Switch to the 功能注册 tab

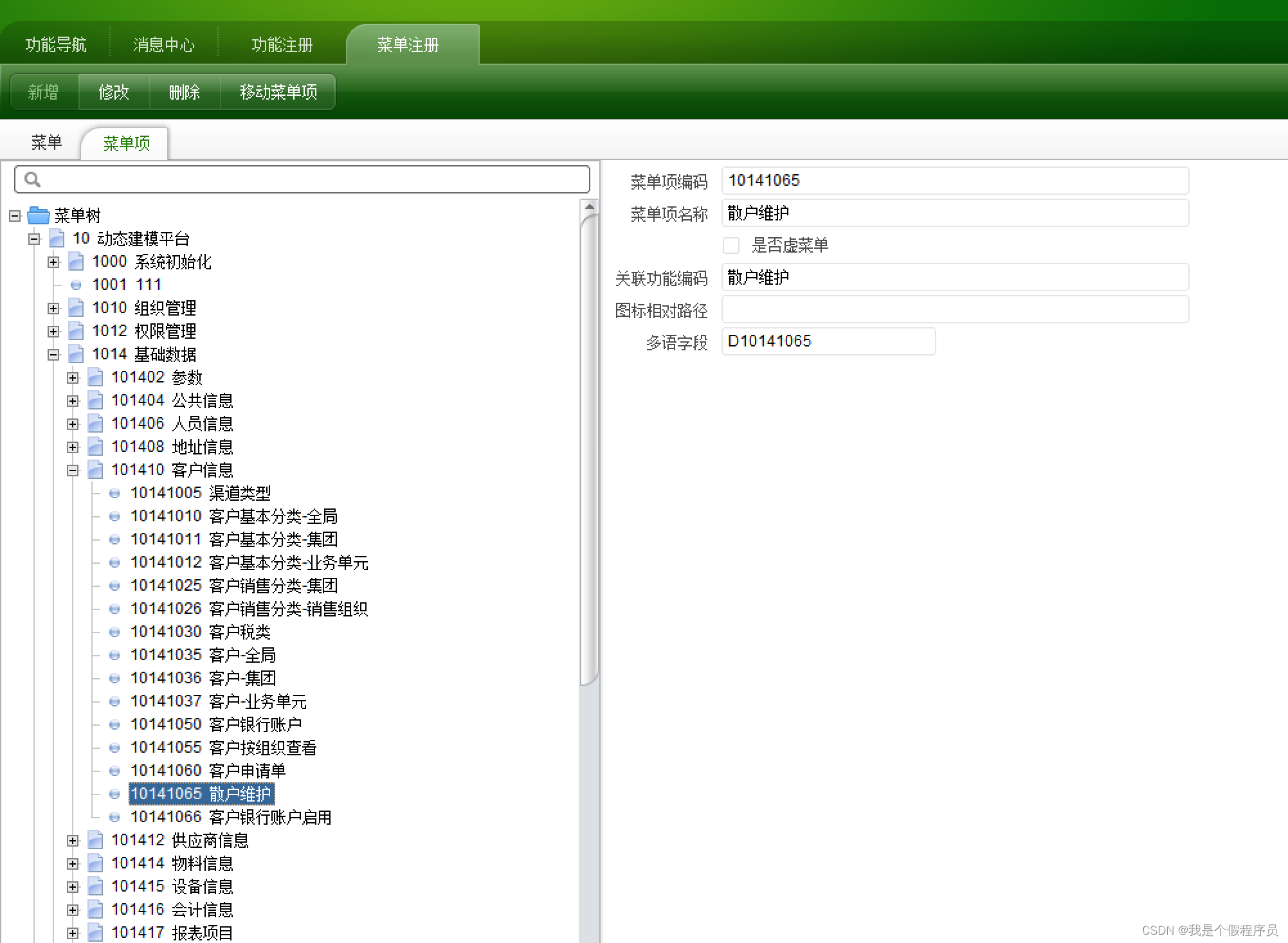[x=282, y=44]
